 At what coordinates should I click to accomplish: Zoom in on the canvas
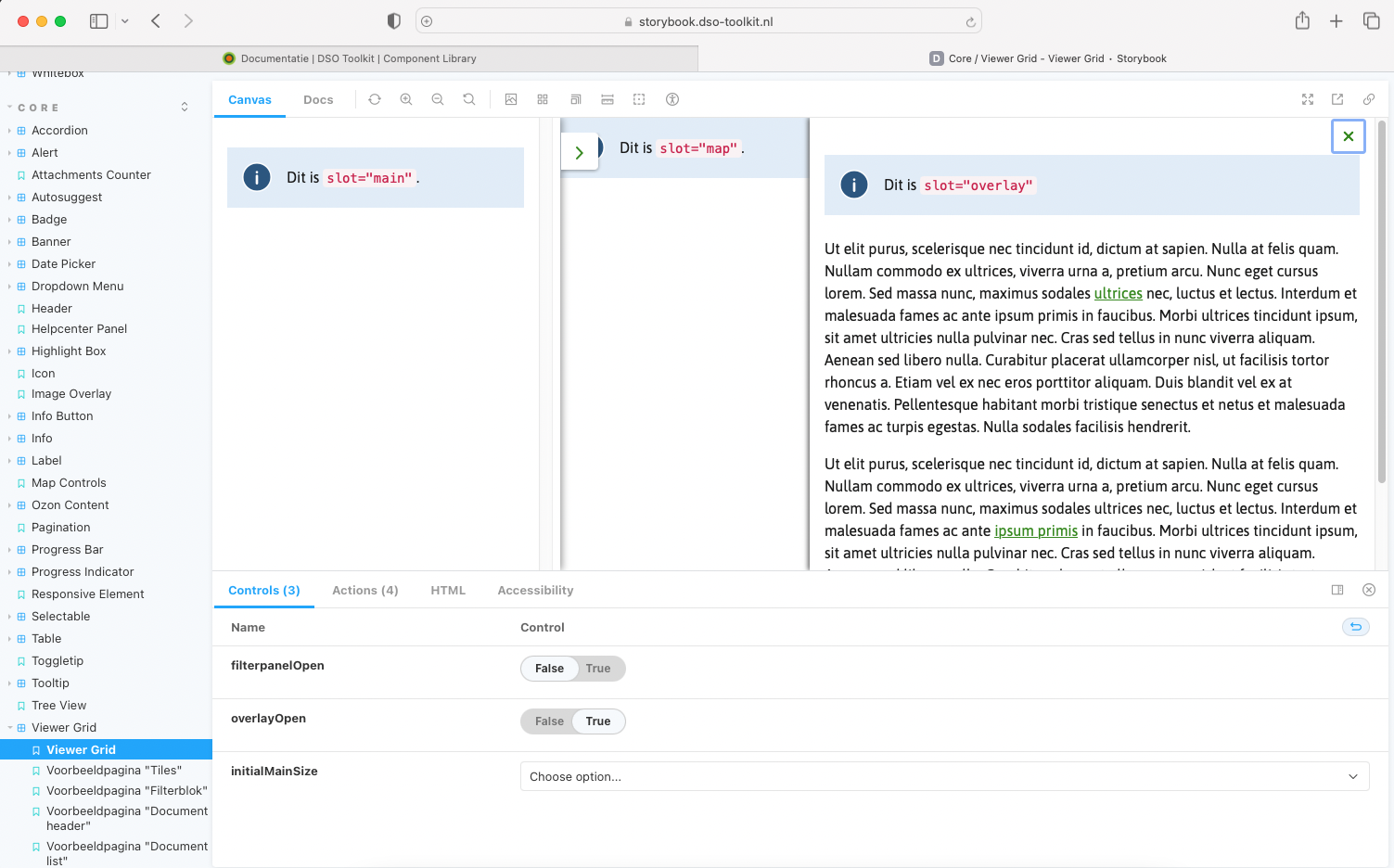coord(406,99)
